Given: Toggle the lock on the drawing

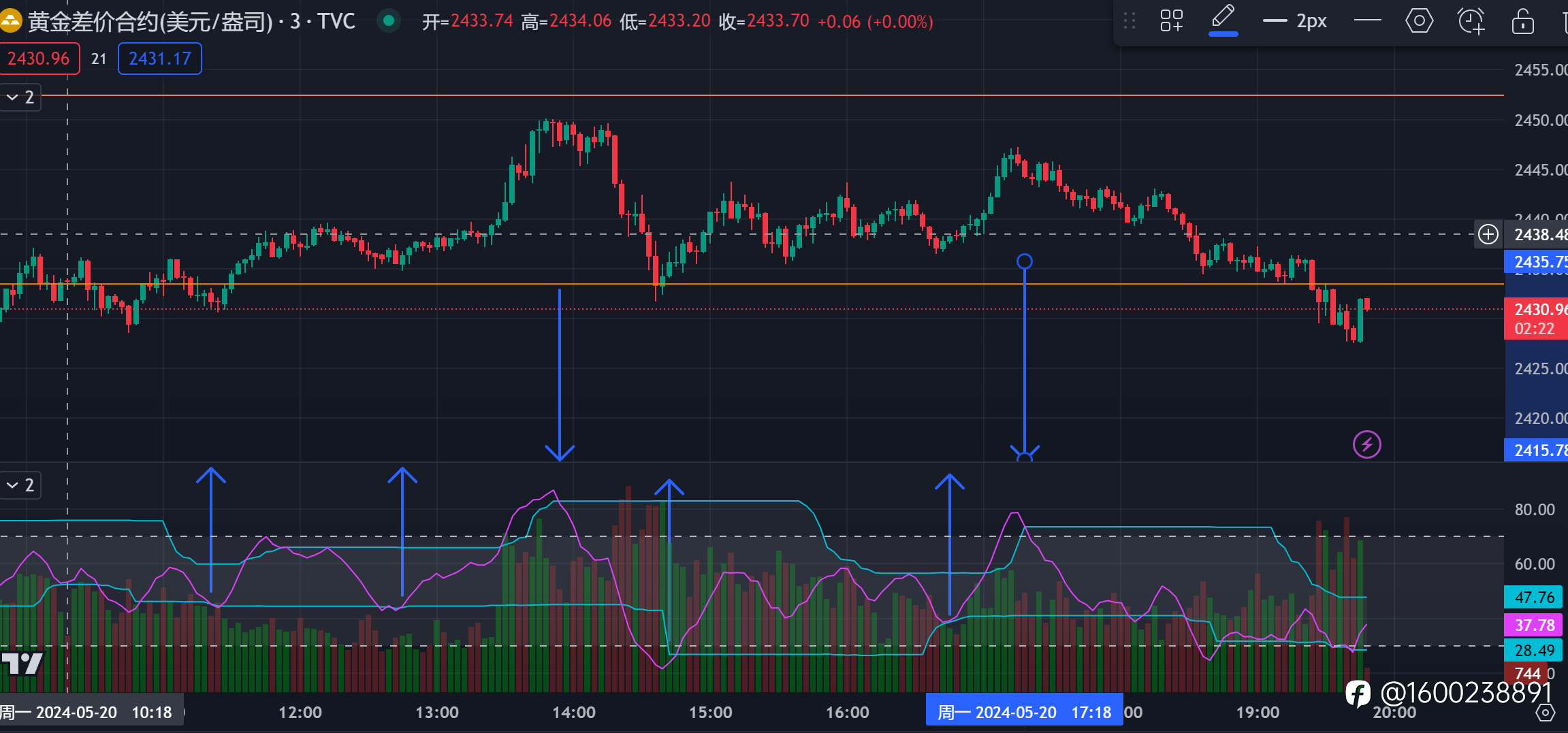Looking at the screenshot, I should click(1523, 21).
